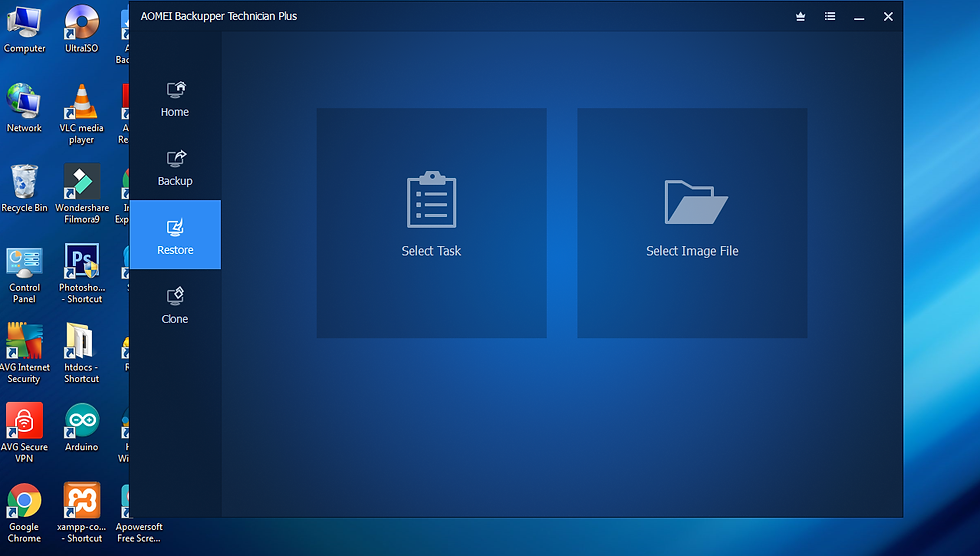
Task: Click the AOMEI Backupper Technician Plus title text
Action: click(x=219, y=16)
